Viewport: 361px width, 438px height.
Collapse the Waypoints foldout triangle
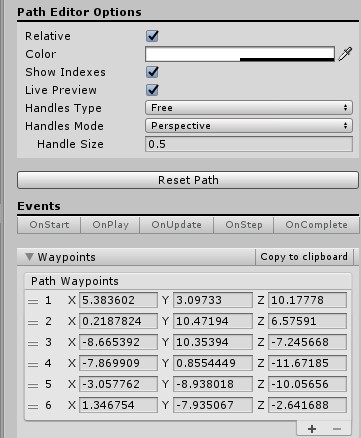(29, 257)
